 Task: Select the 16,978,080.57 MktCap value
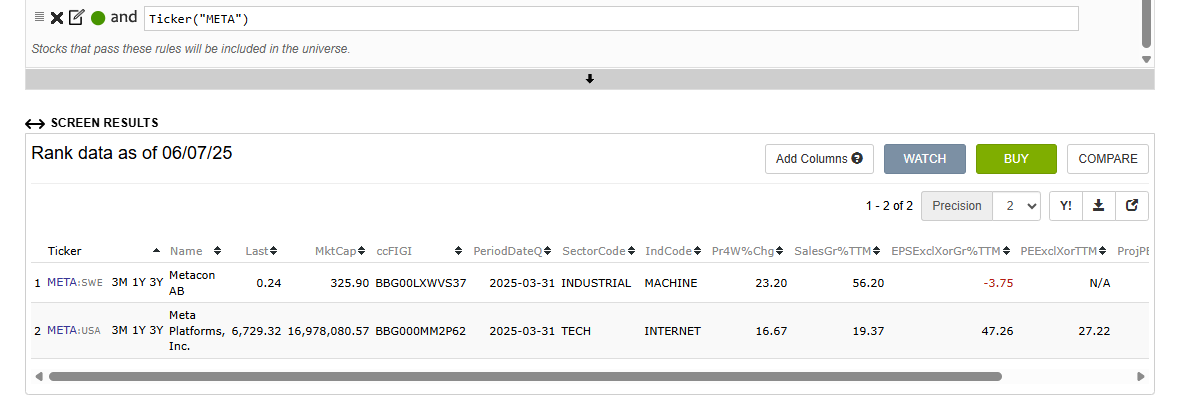tap(328, 331)
